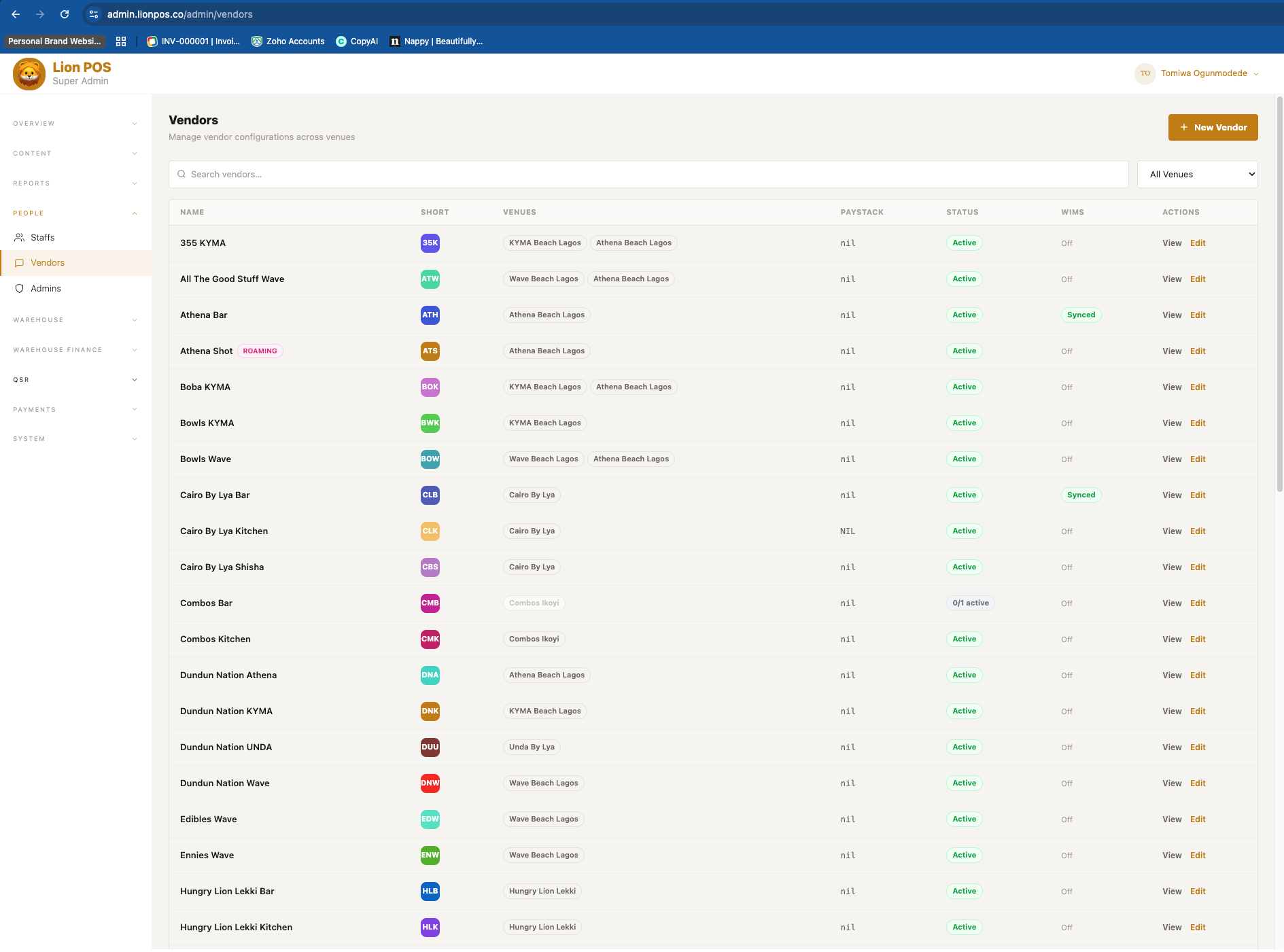
Task: Click the Staffs people icon in sidebar
Action: [x=20, y=238]
